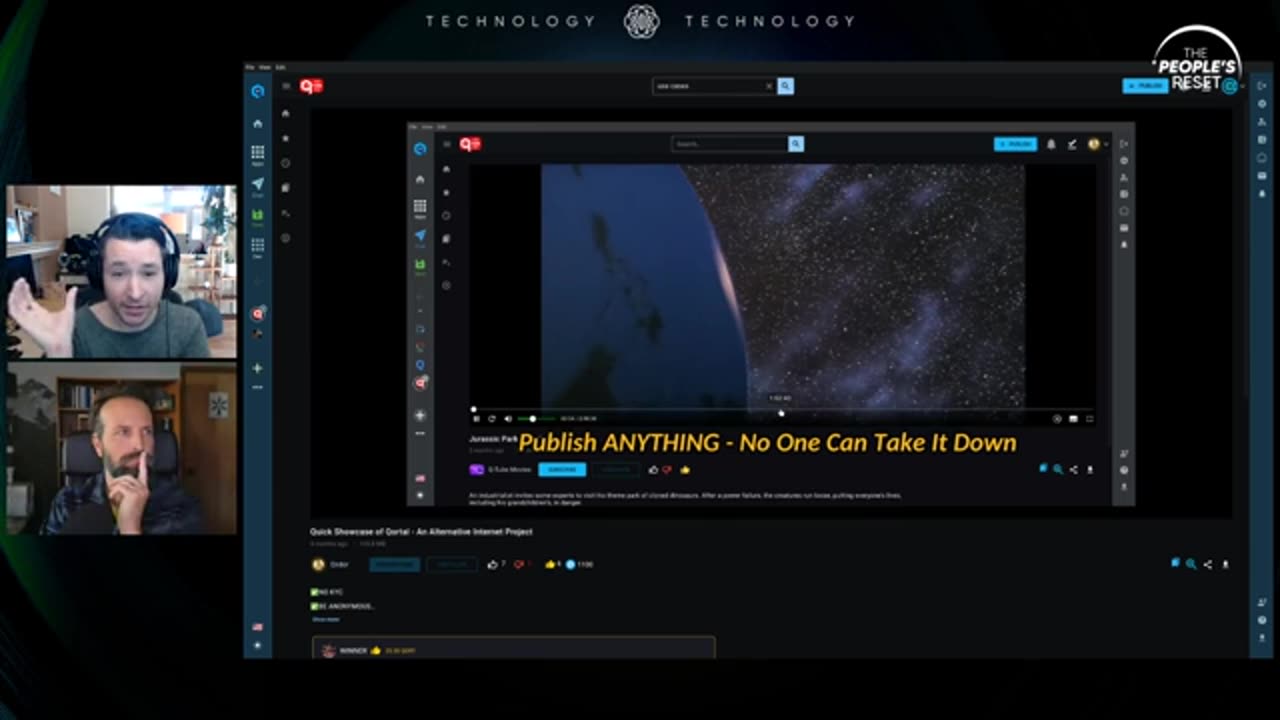Clear the outer search field with the X
1280x720 pixels.
click(769, 86)
